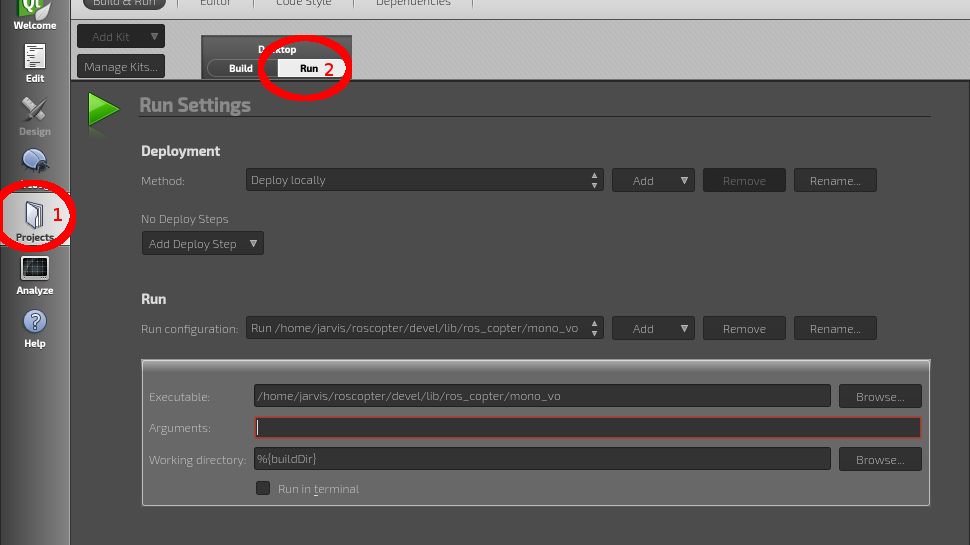
Task: Open the Run configuration combo box
Action: (x=424, y=329)
